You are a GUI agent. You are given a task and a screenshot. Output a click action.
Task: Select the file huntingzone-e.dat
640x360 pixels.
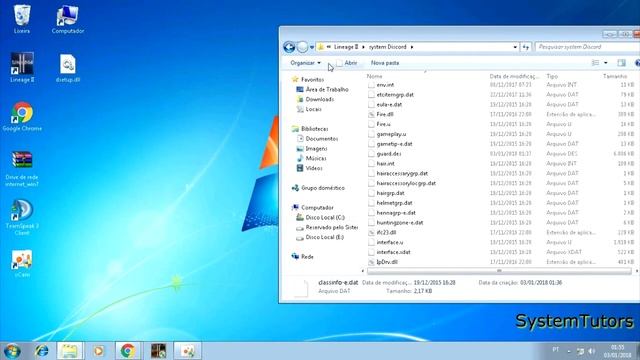400,222
